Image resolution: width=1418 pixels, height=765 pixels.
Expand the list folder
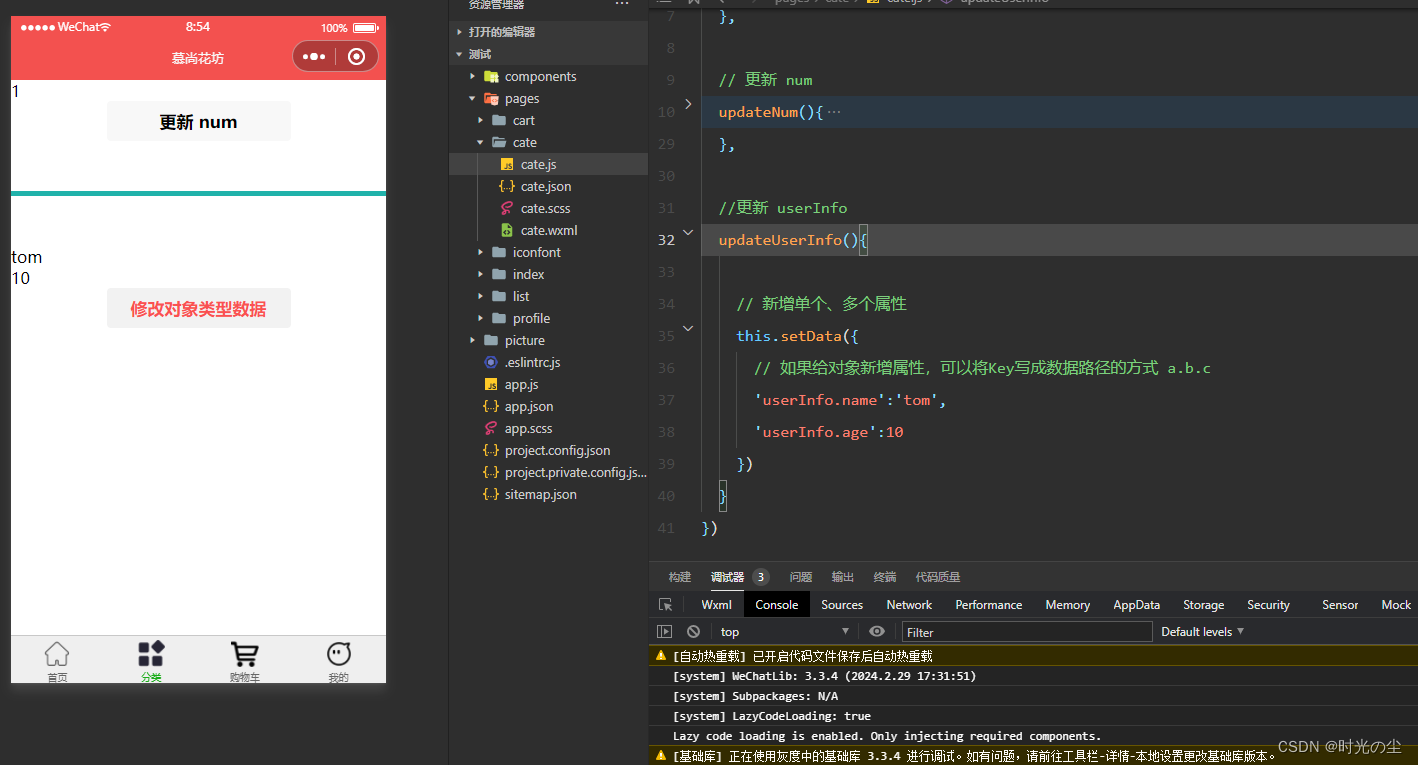point(548,296)
